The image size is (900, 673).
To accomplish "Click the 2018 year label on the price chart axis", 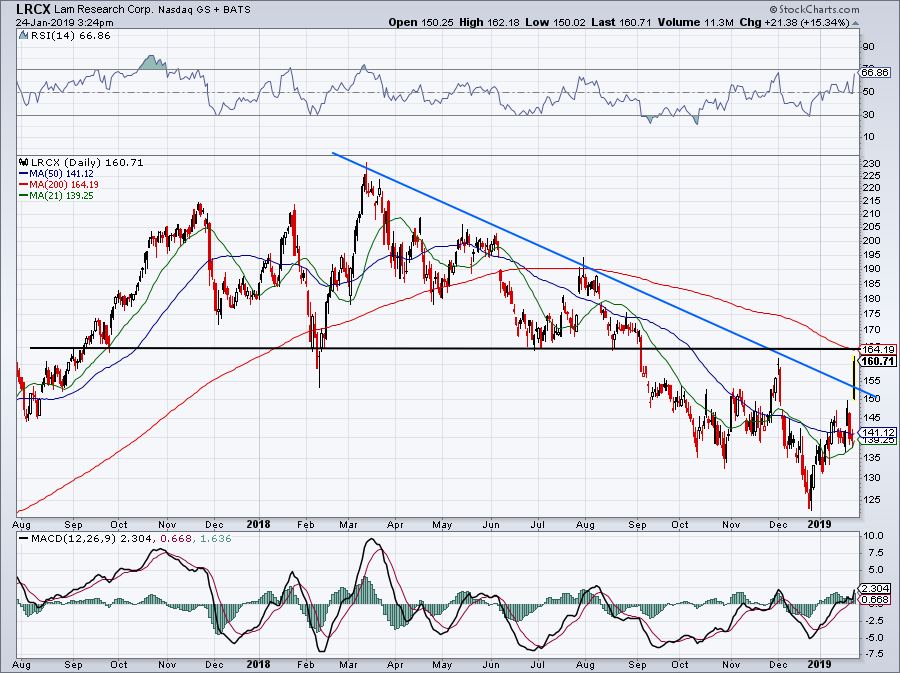I will (258, 524).
